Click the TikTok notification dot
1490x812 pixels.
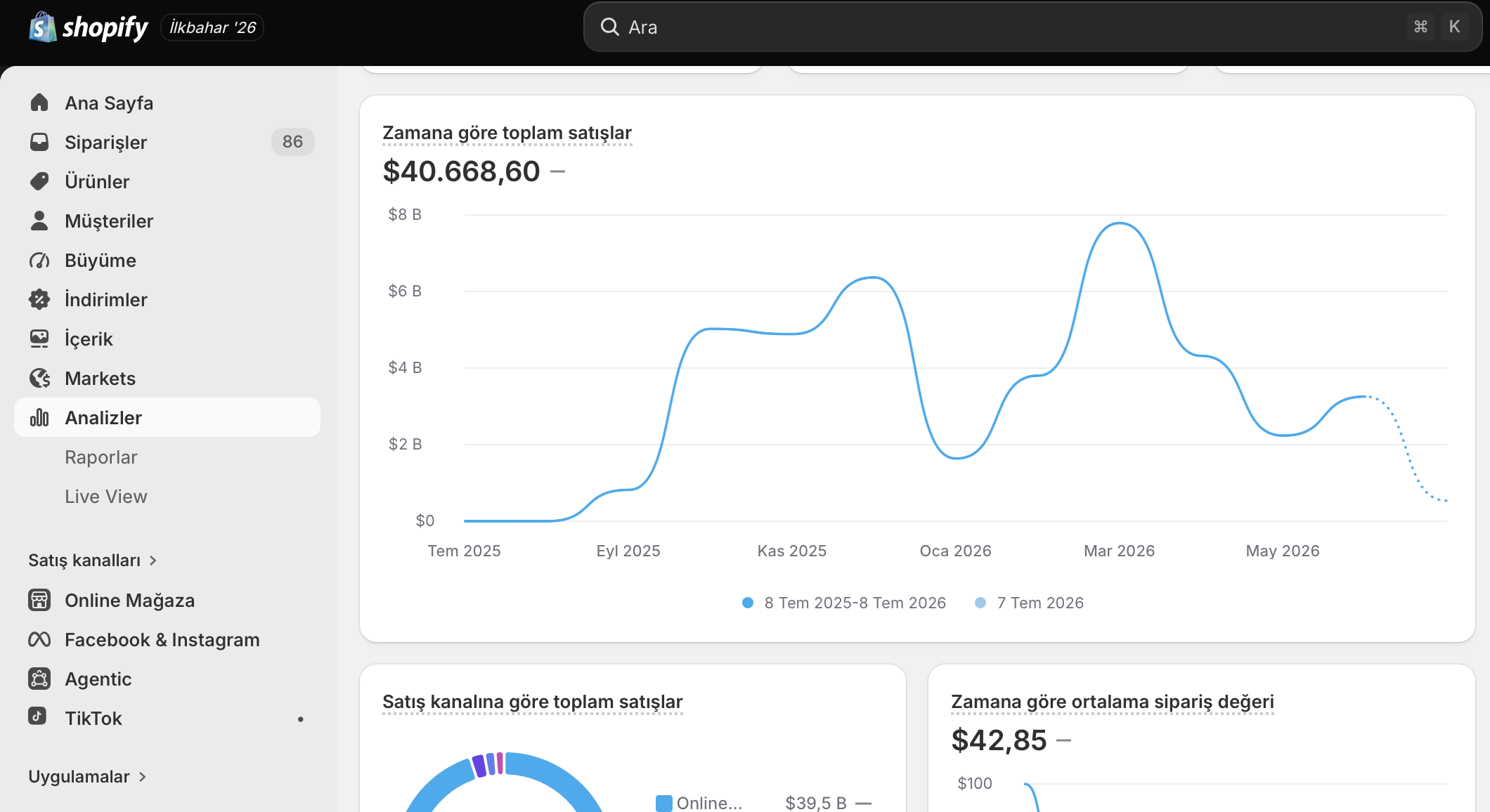[301, 719]
